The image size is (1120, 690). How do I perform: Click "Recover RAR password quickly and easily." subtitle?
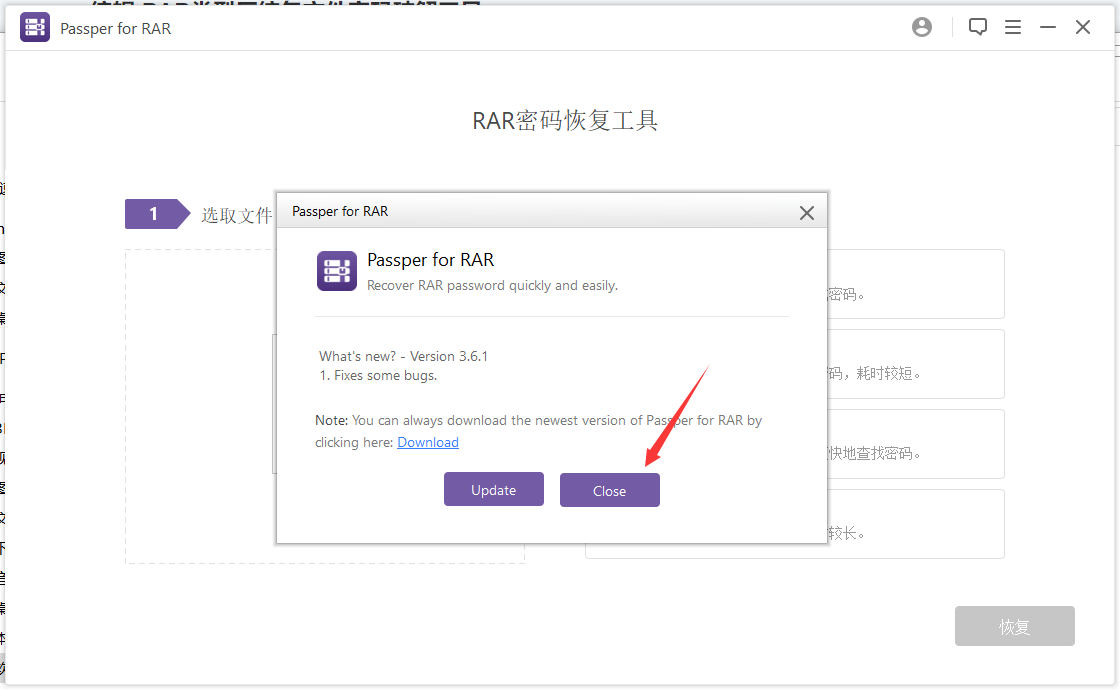(x=492, y=286)
